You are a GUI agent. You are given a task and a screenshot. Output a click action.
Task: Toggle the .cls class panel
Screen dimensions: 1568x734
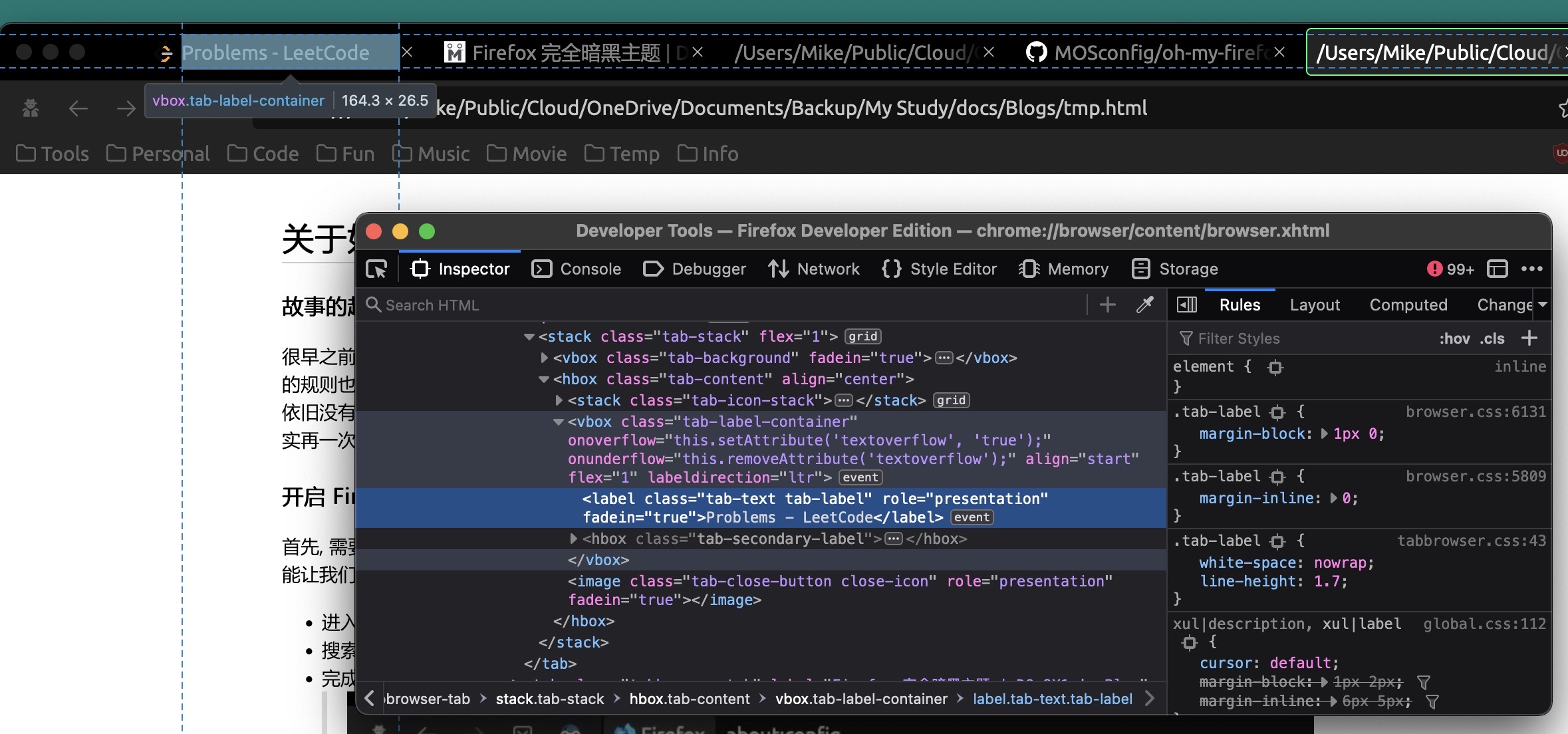tap(1492, 338)
